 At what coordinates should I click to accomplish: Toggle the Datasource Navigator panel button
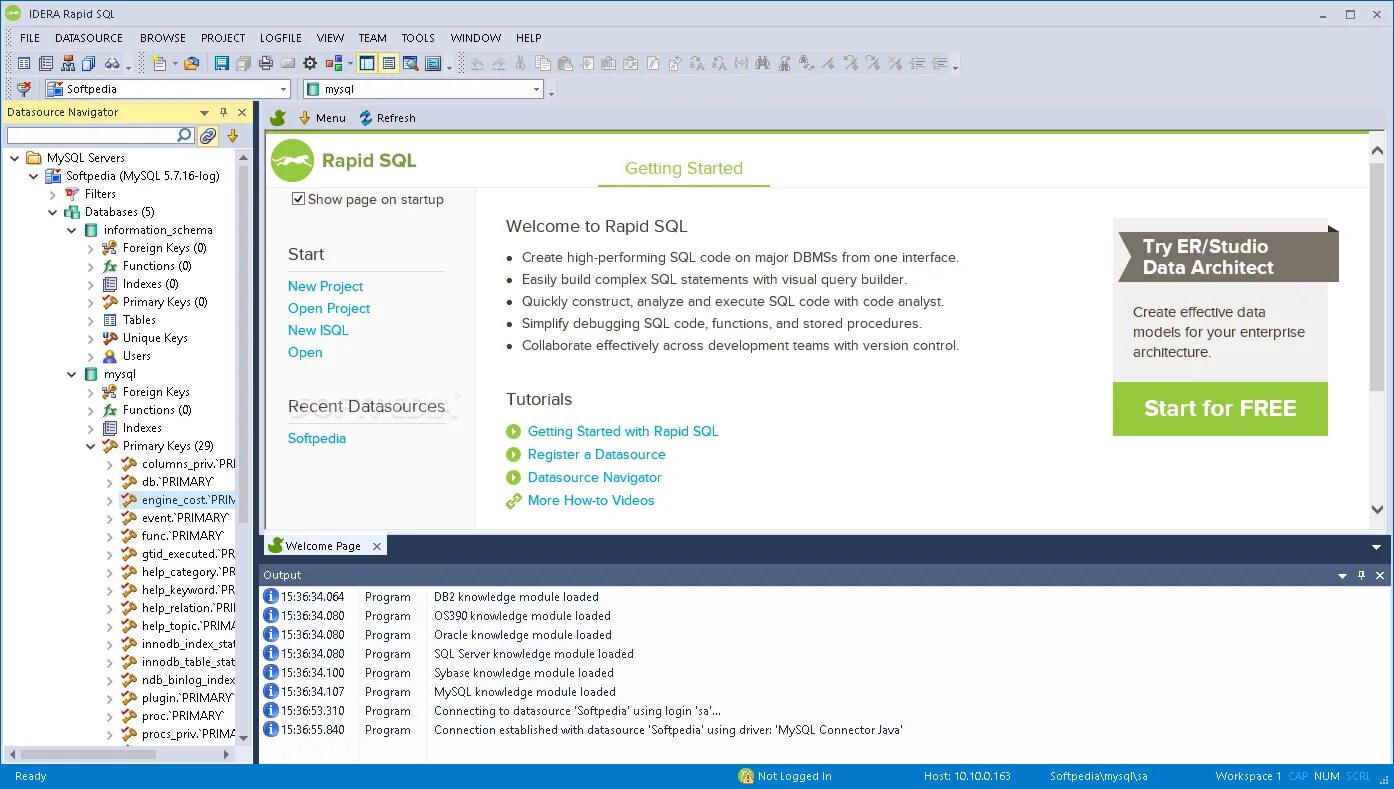[366, 63]
